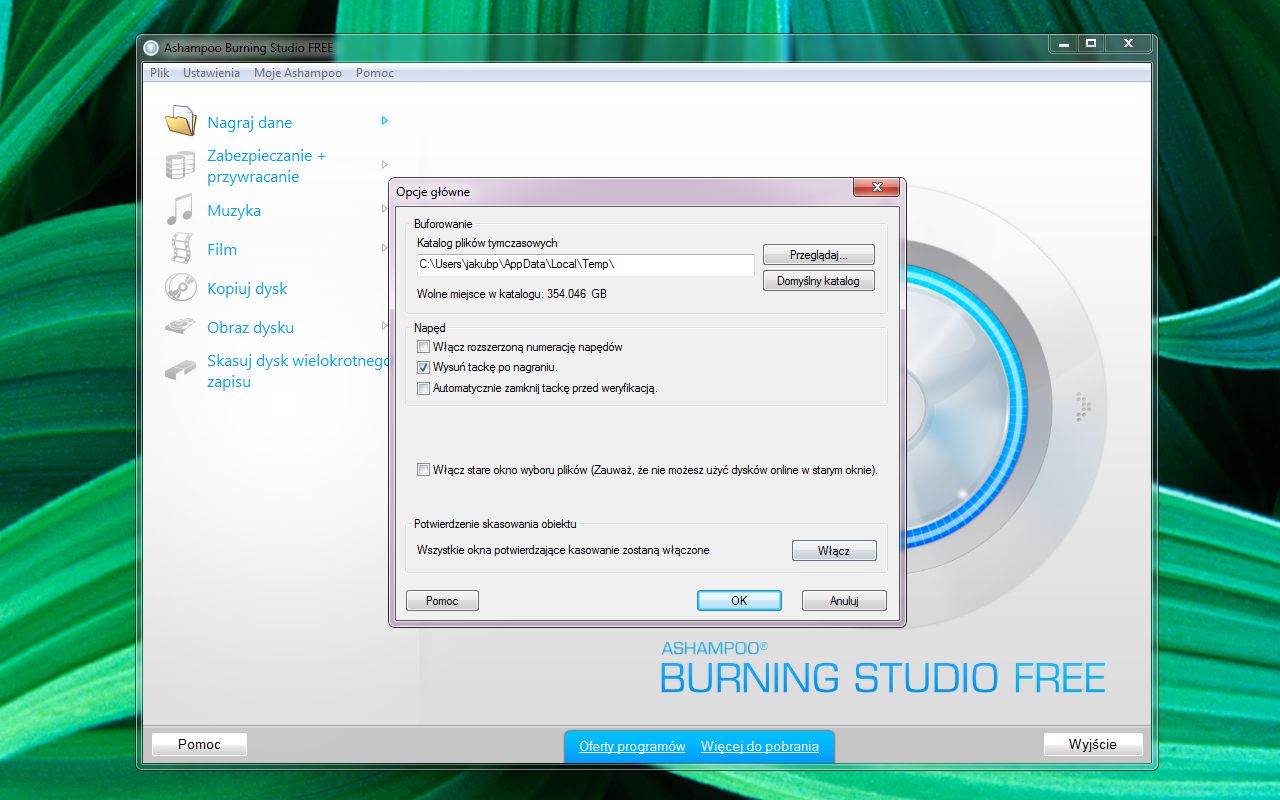Click Pomoc button in Opcje główne dialog

click(442, 601)
